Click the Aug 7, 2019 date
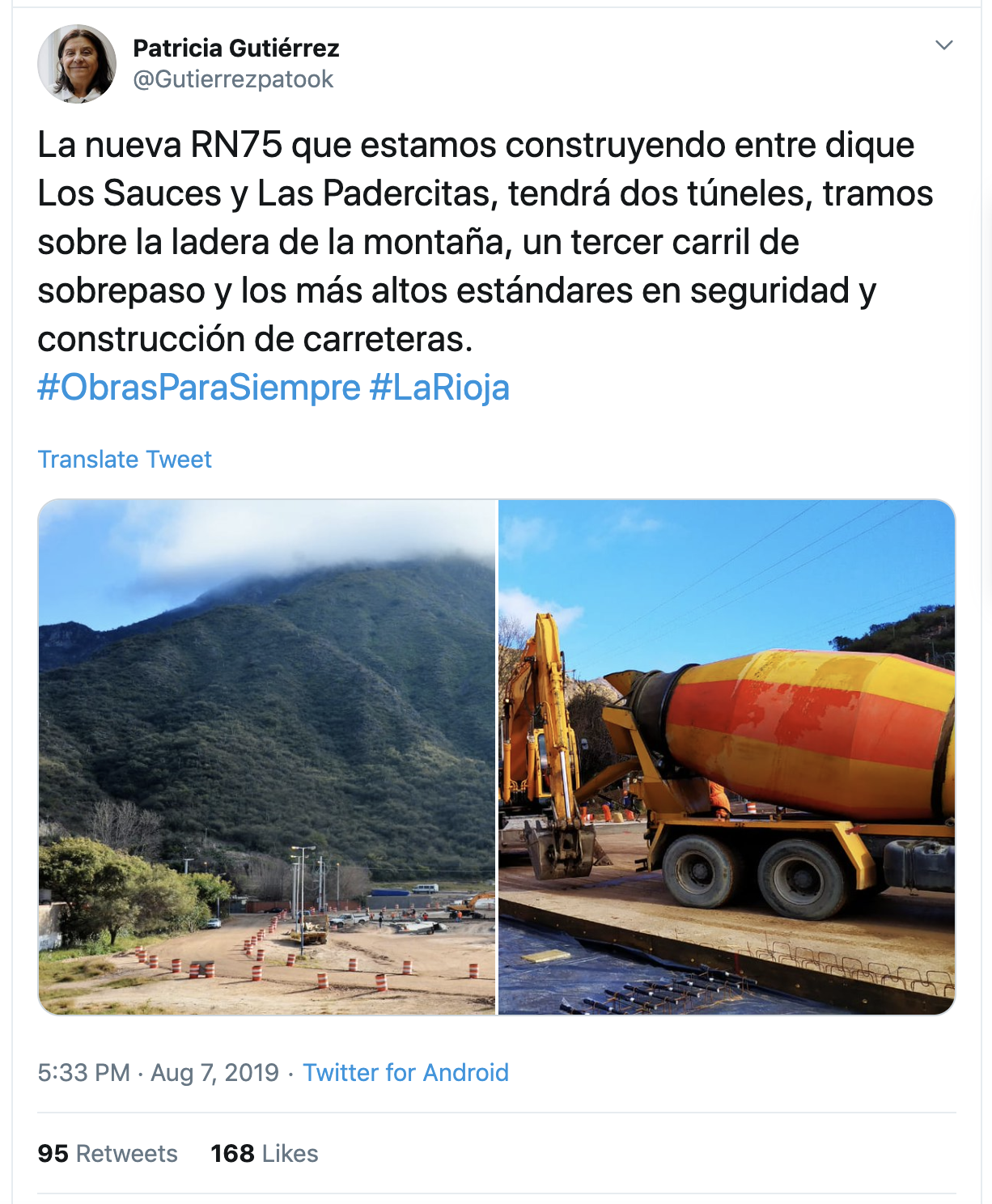 pyautogui.click(x=214, y=1073)
